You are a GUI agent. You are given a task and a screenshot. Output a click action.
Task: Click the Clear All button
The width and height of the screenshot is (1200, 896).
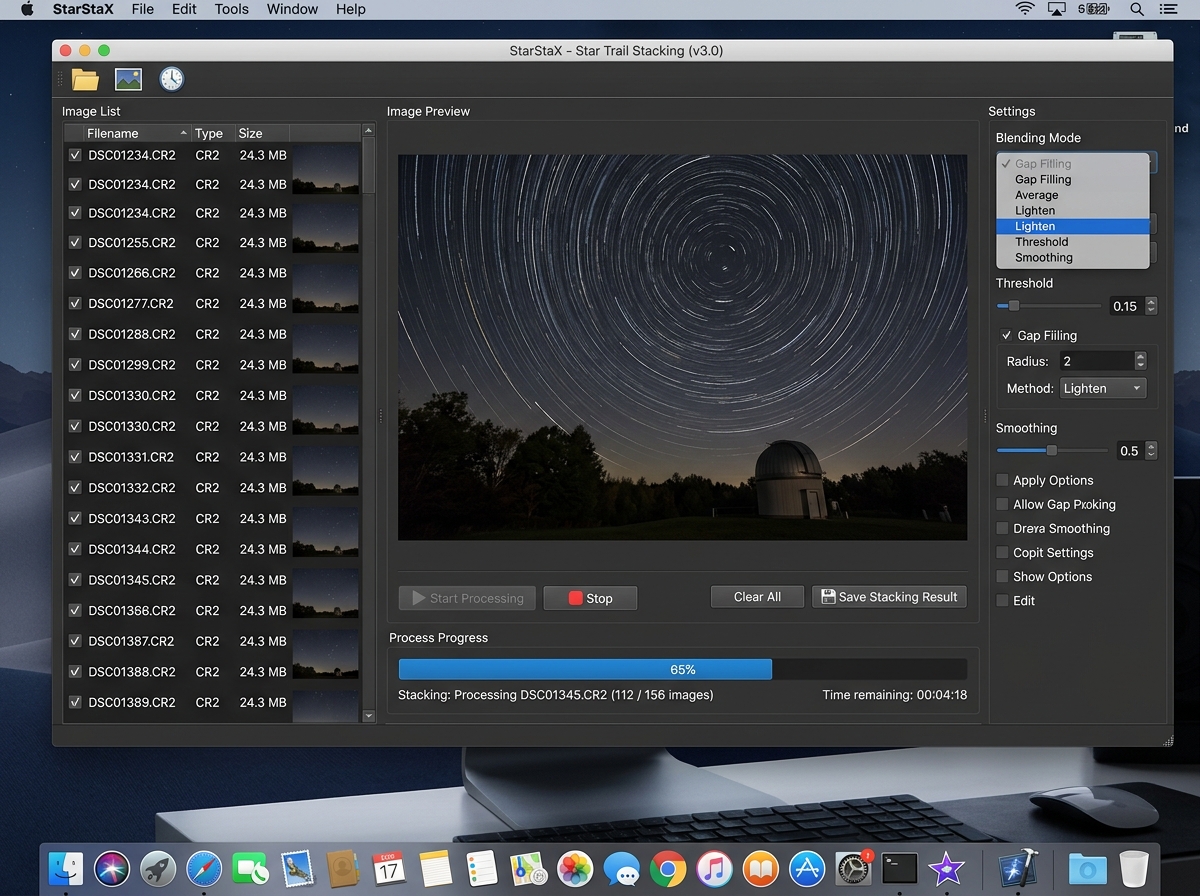pos(757,597)
